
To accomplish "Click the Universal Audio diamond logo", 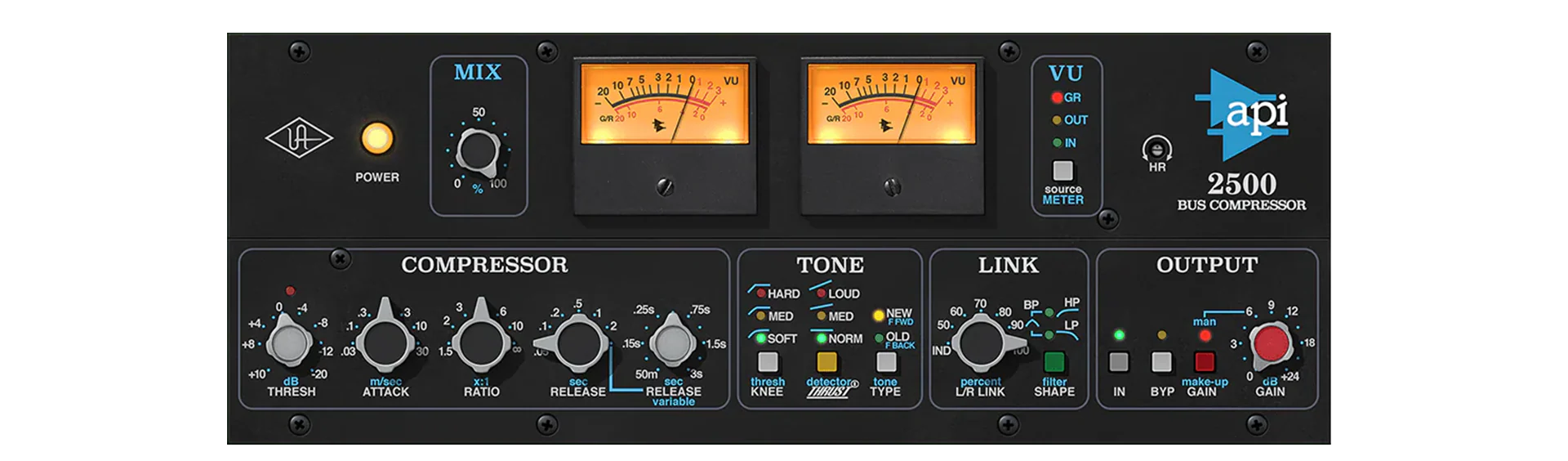I will pyautogui.click(x=299, y=139).
